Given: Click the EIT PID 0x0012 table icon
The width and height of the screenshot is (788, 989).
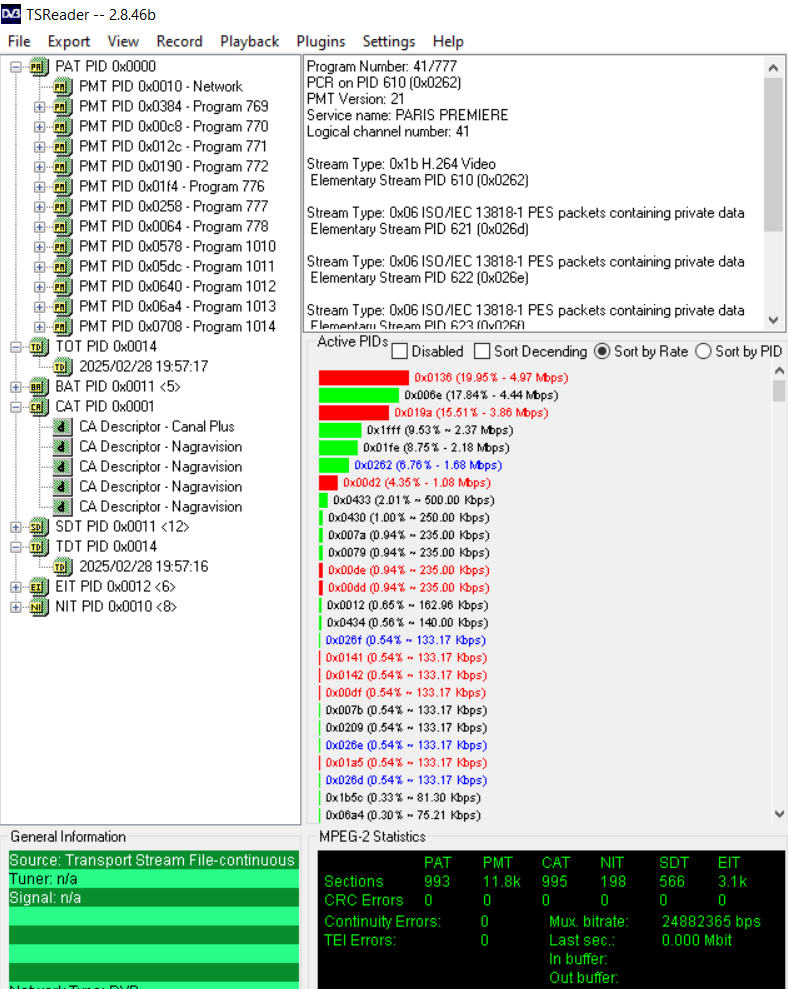Looking at the screenshot, I should (37, 587).
